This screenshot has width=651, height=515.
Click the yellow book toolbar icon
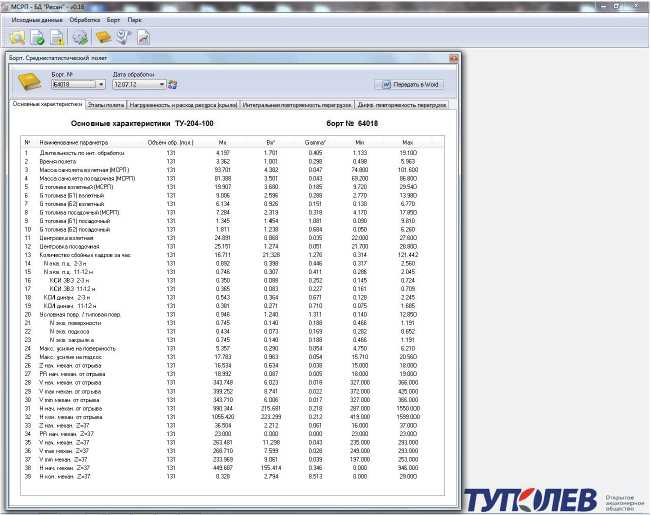pyautogui.click(x=104, y=37)
